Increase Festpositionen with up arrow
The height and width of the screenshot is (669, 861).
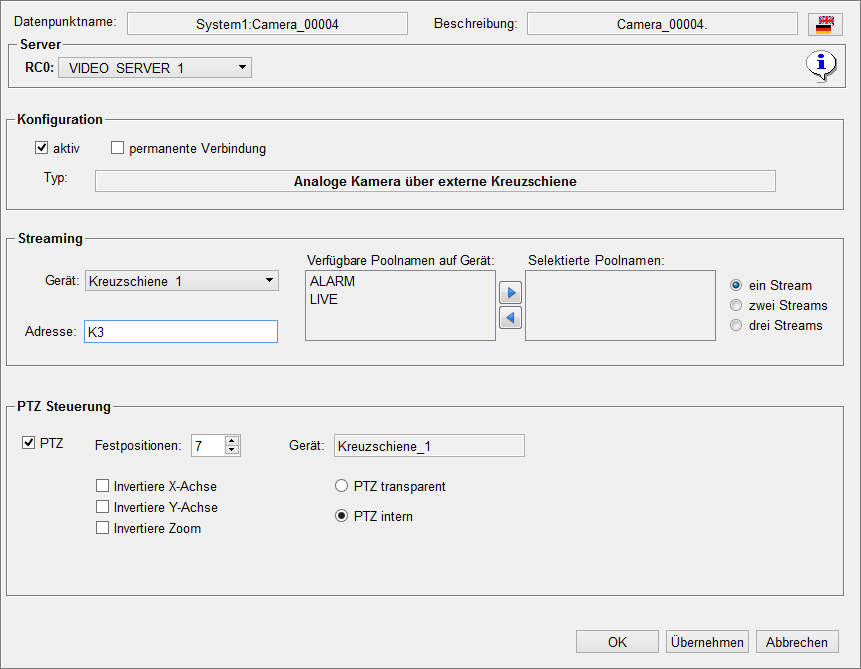pyautogui.click(x=232, y=441)
